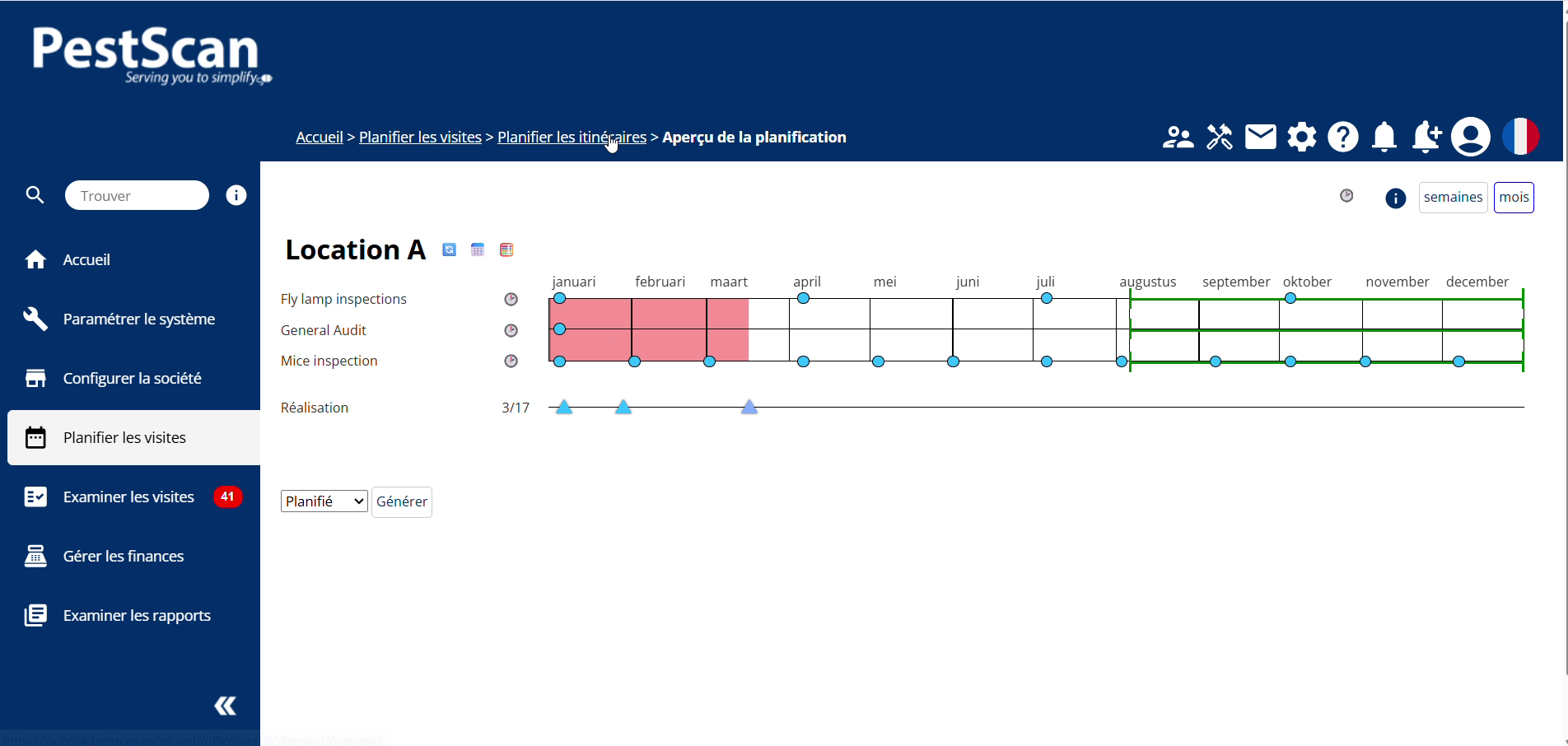The height and width of the screenshot is (746, 1568).
Task: Open the tools icon with crossed hammer and screwdriver
Action: pos(1220,137)
